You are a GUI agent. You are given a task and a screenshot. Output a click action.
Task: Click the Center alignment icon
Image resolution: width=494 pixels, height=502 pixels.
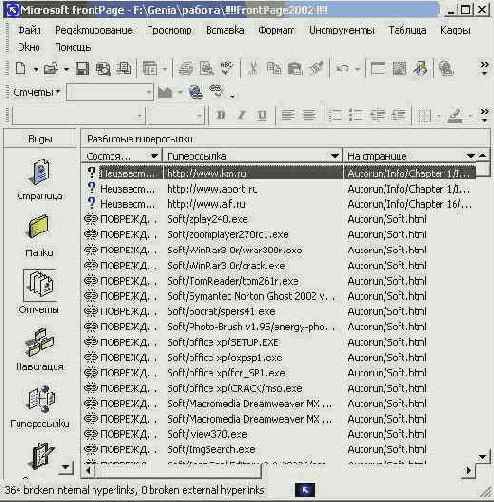pyautogui.click(x=310, y=115)
